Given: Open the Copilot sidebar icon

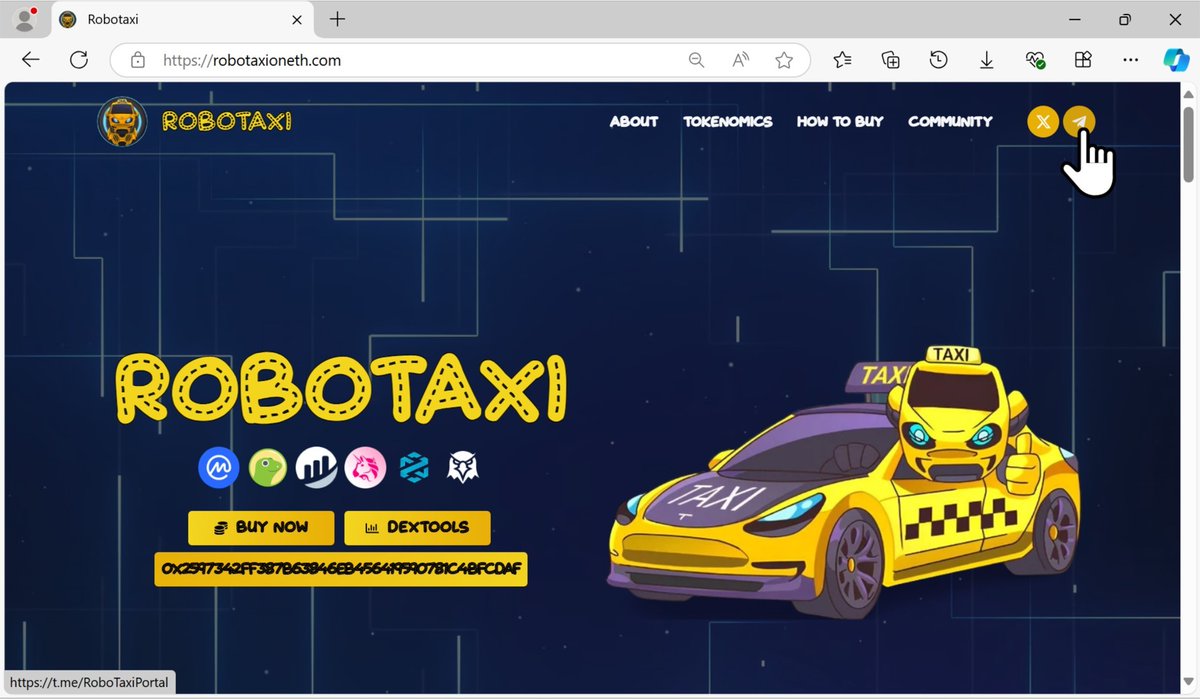Looking at the screenshot, I should click(1176, 60).
